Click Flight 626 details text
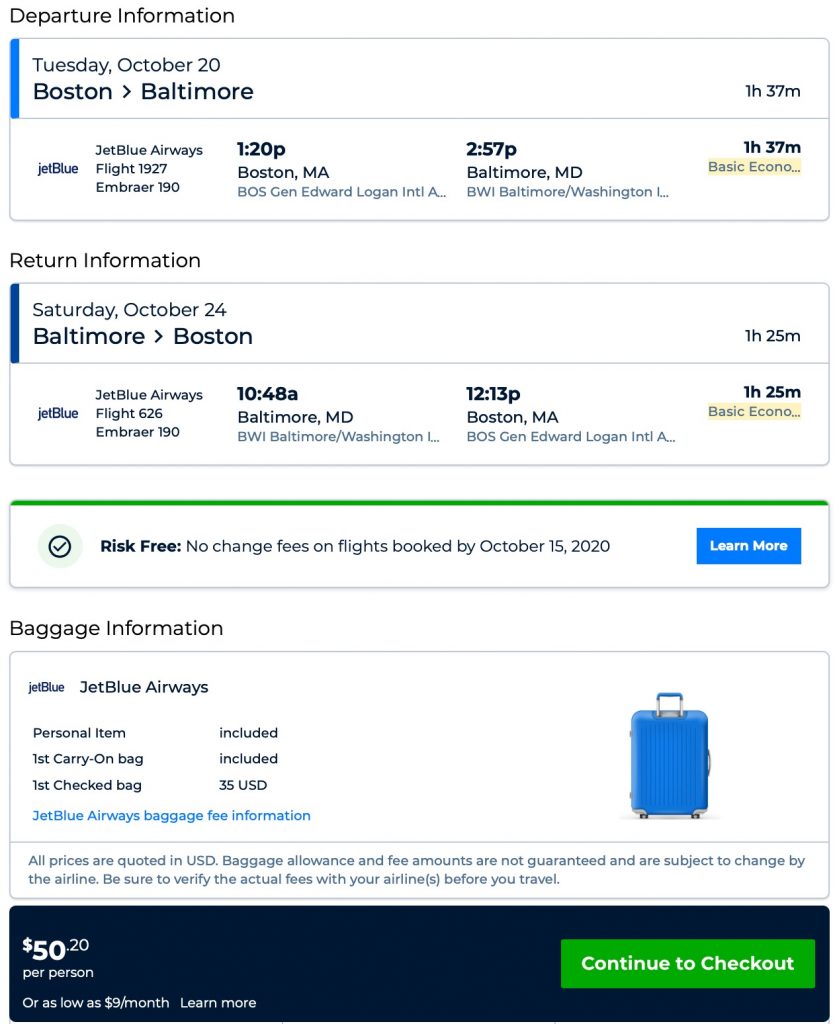 click(129, 413)
